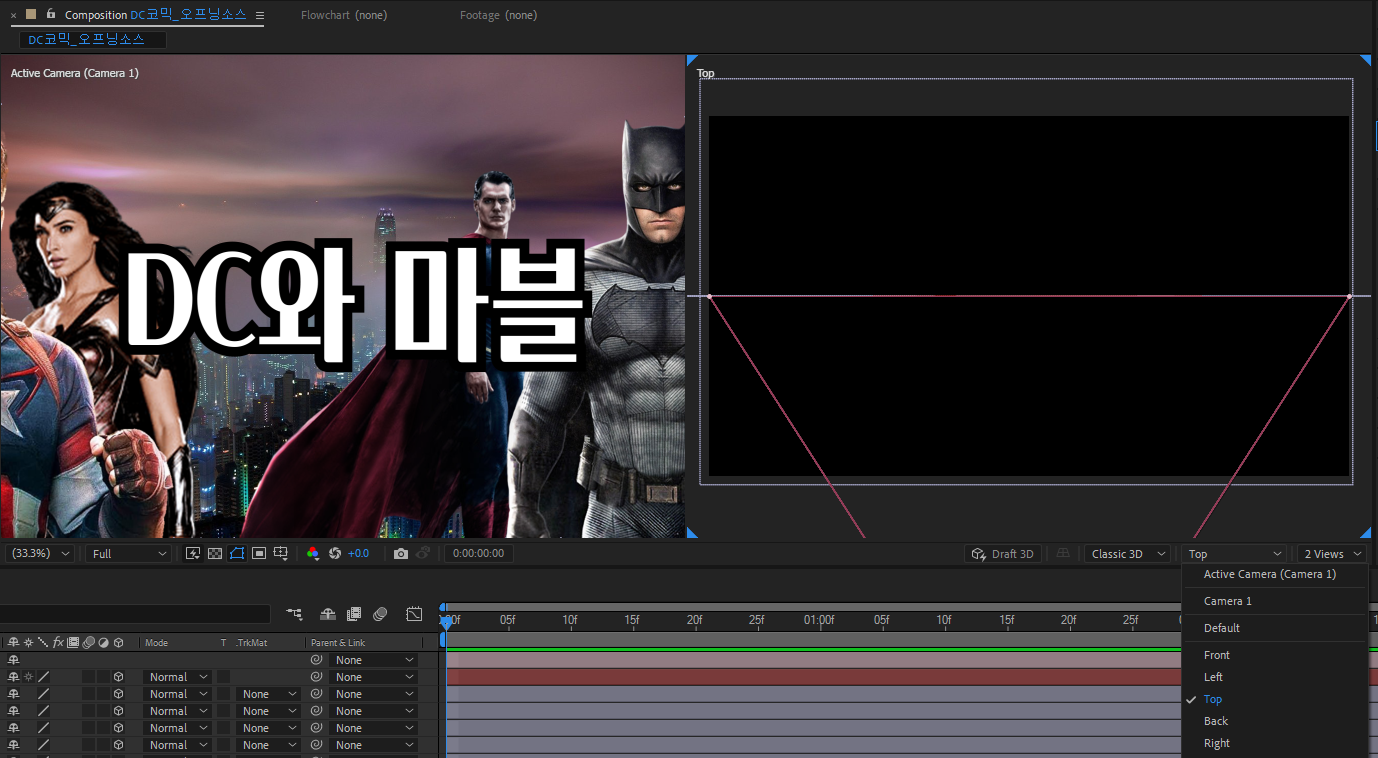Click the Reset Exposure icon
This screenshot has height=758, width=1378.
[x=335, y=553]
